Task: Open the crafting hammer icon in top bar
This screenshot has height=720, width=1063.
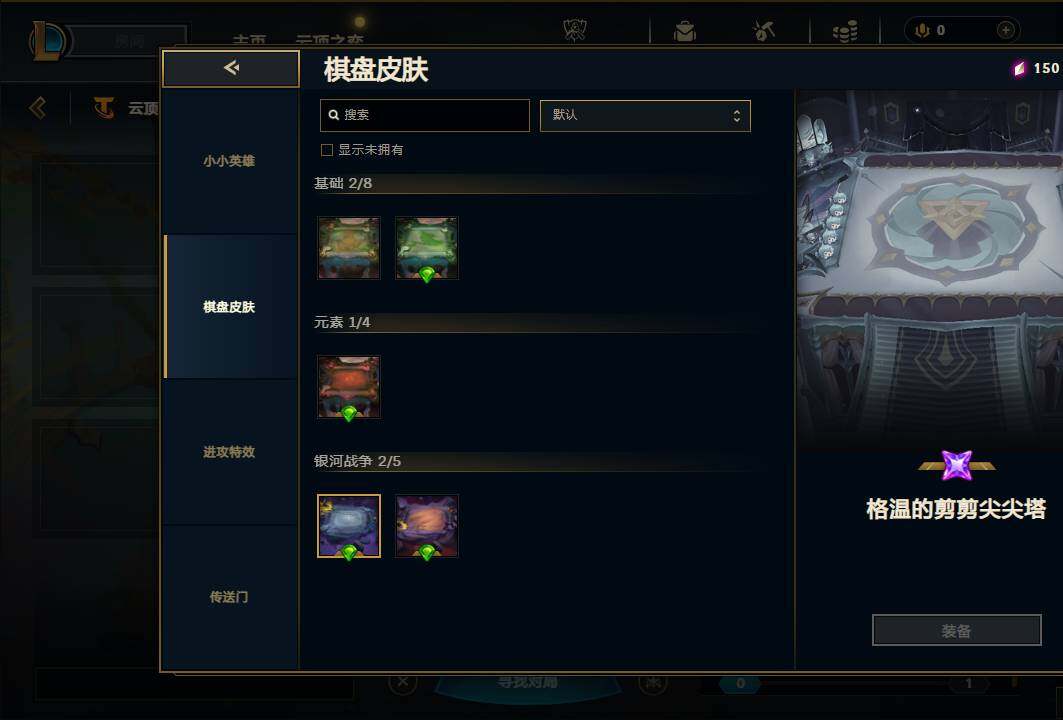Action: click(x=764, y=31)
